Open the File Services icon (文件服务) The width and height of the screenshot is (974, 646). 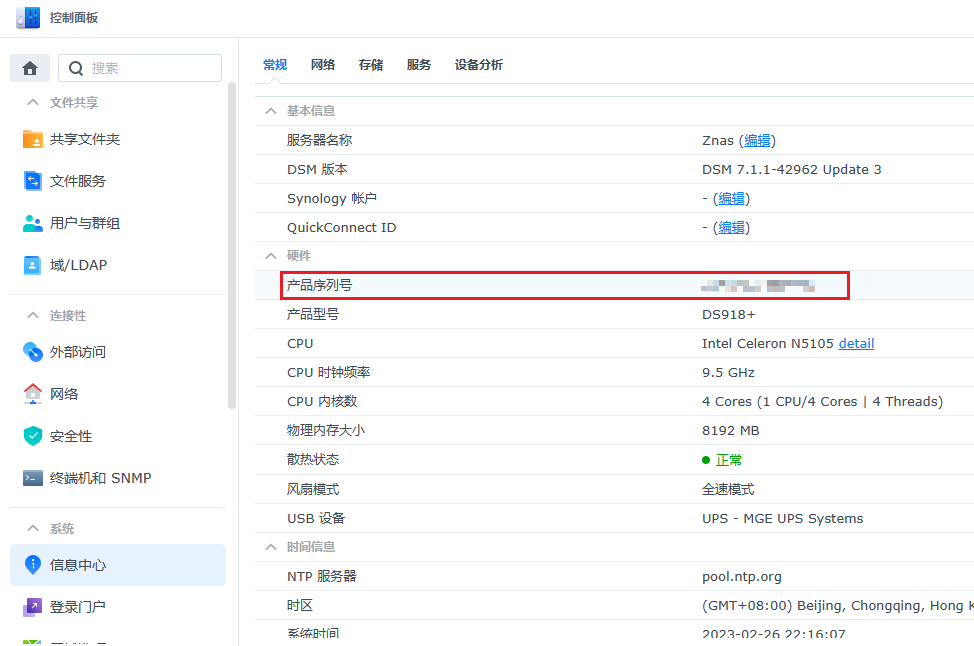(x=32, y=181)
